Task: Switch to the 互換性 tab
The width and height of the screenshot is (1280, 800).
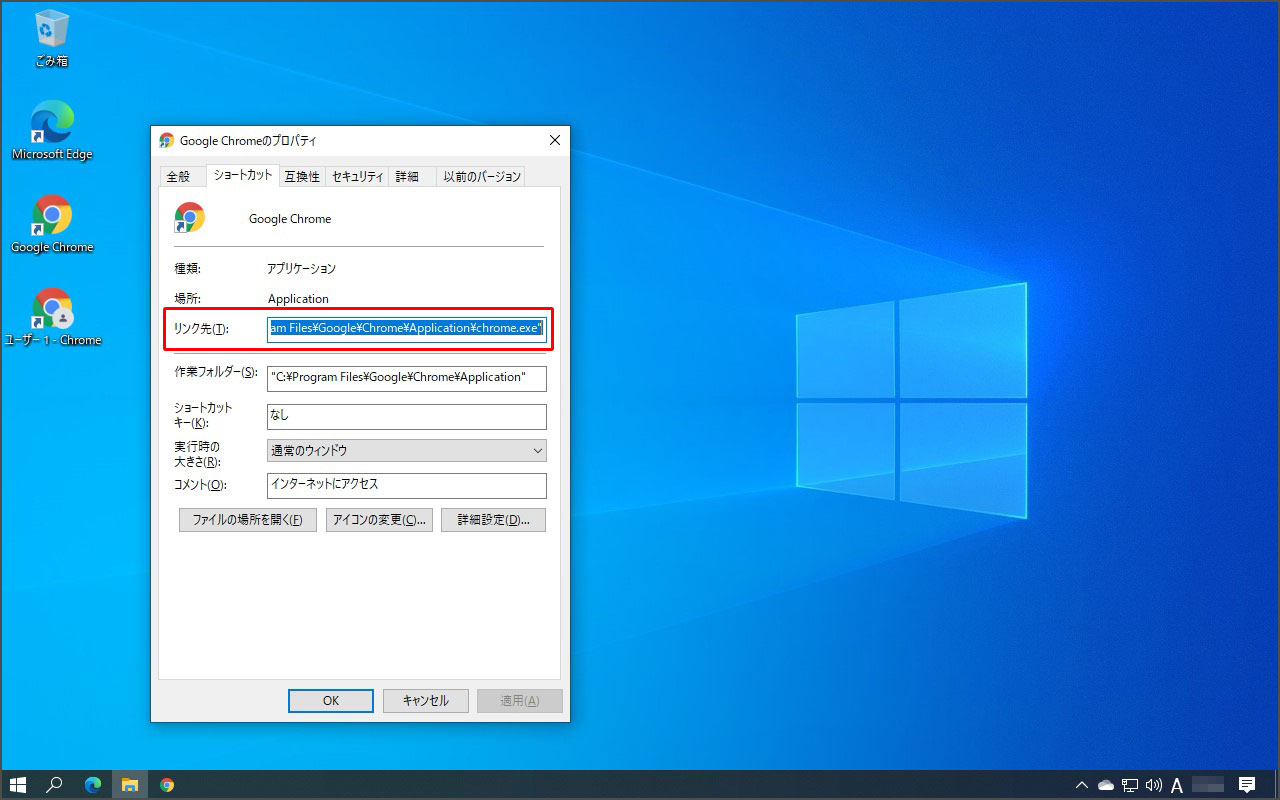Action: tap(302, 176)
